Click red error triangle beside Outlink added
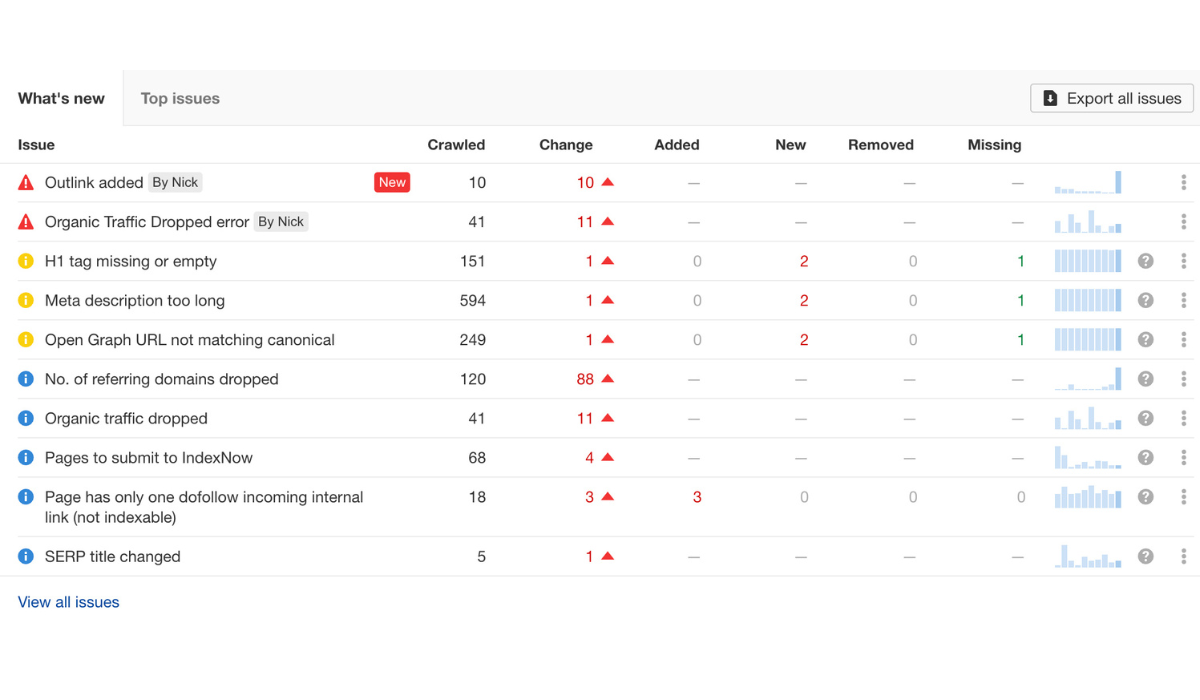 [x=27, y=182]
